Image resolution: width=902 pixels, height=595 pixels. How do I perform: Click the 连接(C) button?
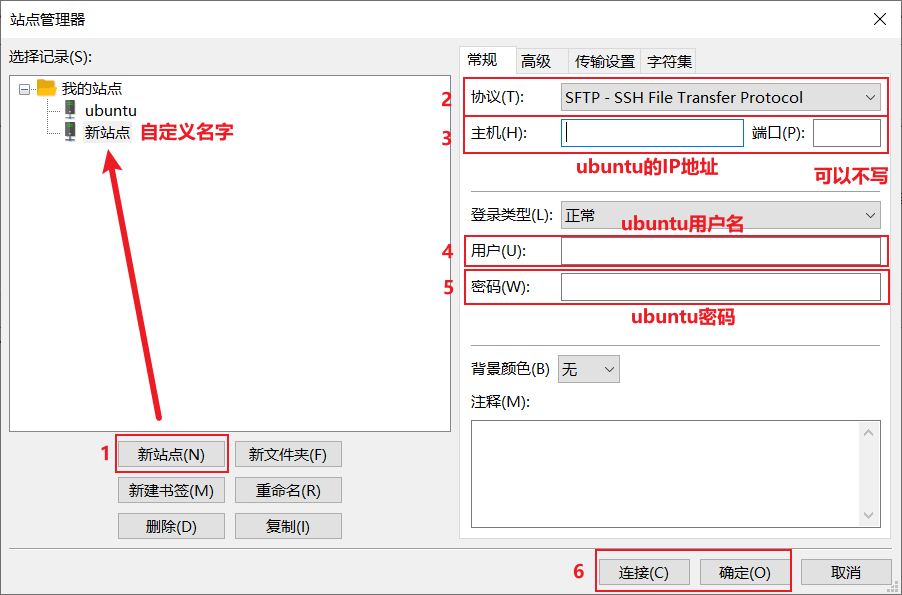point(644,573)
